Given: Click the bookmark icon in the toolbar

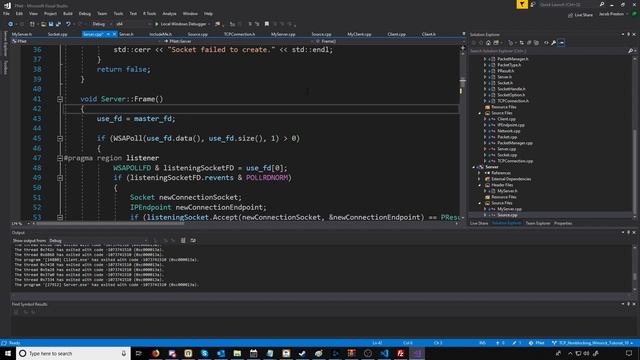Looking at the screenshot, I should (x=267, y=24).
